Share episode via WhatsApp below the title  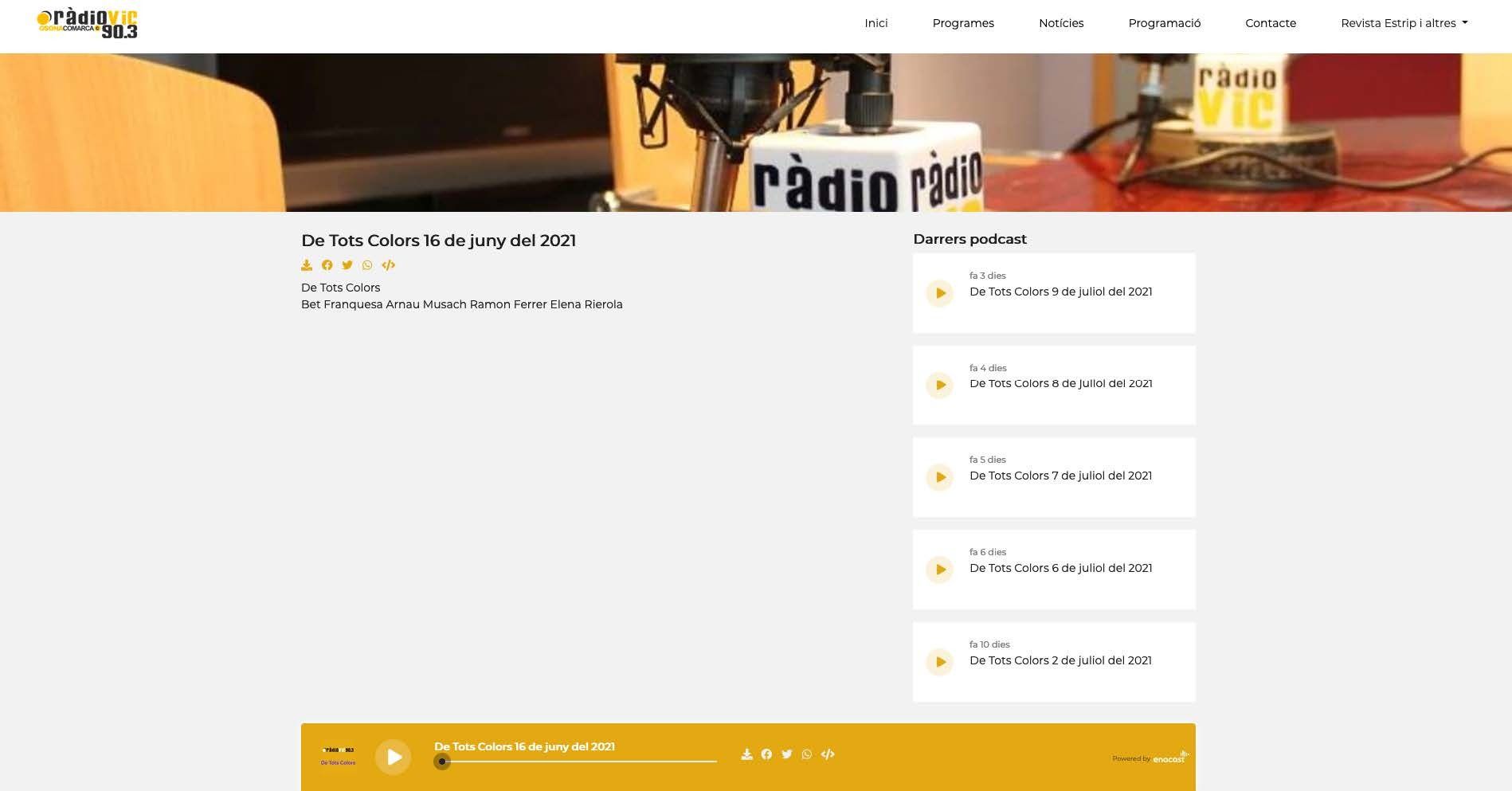click(x=367, y=265)
